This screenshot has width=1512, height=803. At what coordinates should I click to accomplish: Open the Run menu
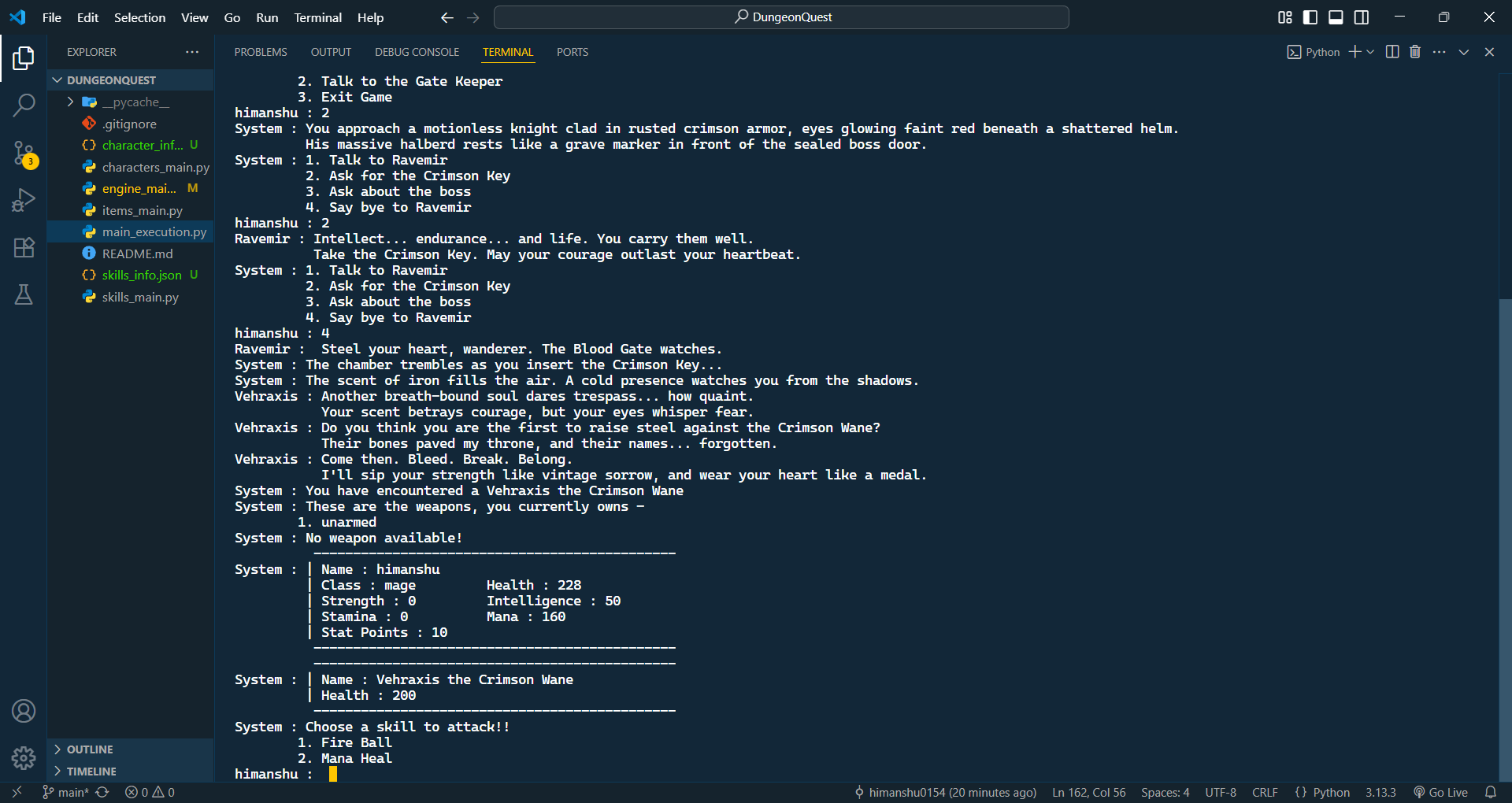tap(267, 17)
